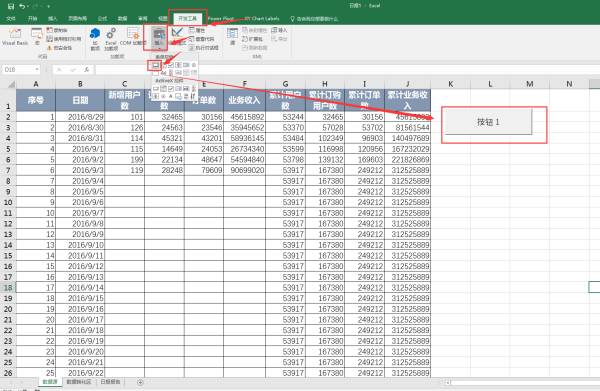The image size is (600, 391).
Task: Click 导入 XML import
Action: pos(279,30)
